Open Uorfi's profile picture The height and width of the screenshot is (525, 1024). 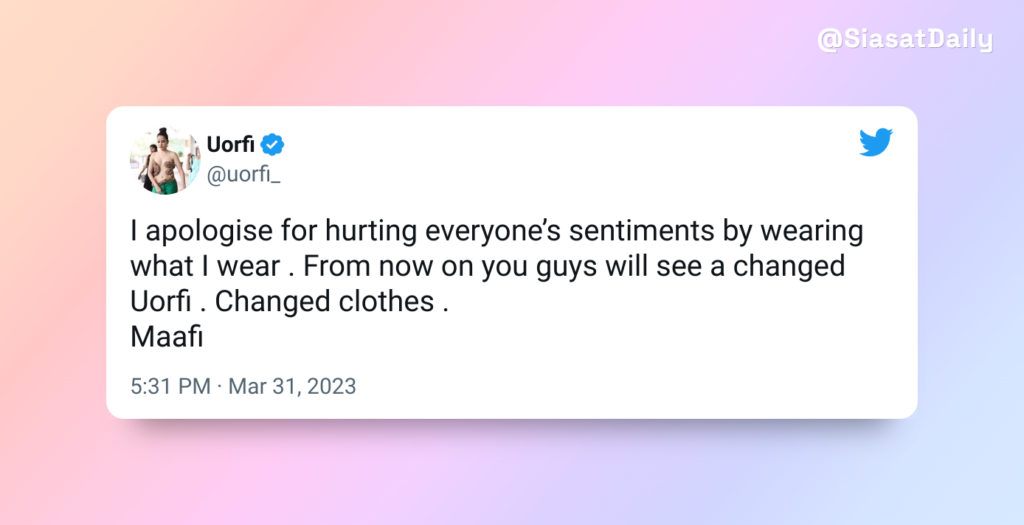point(165,160)
